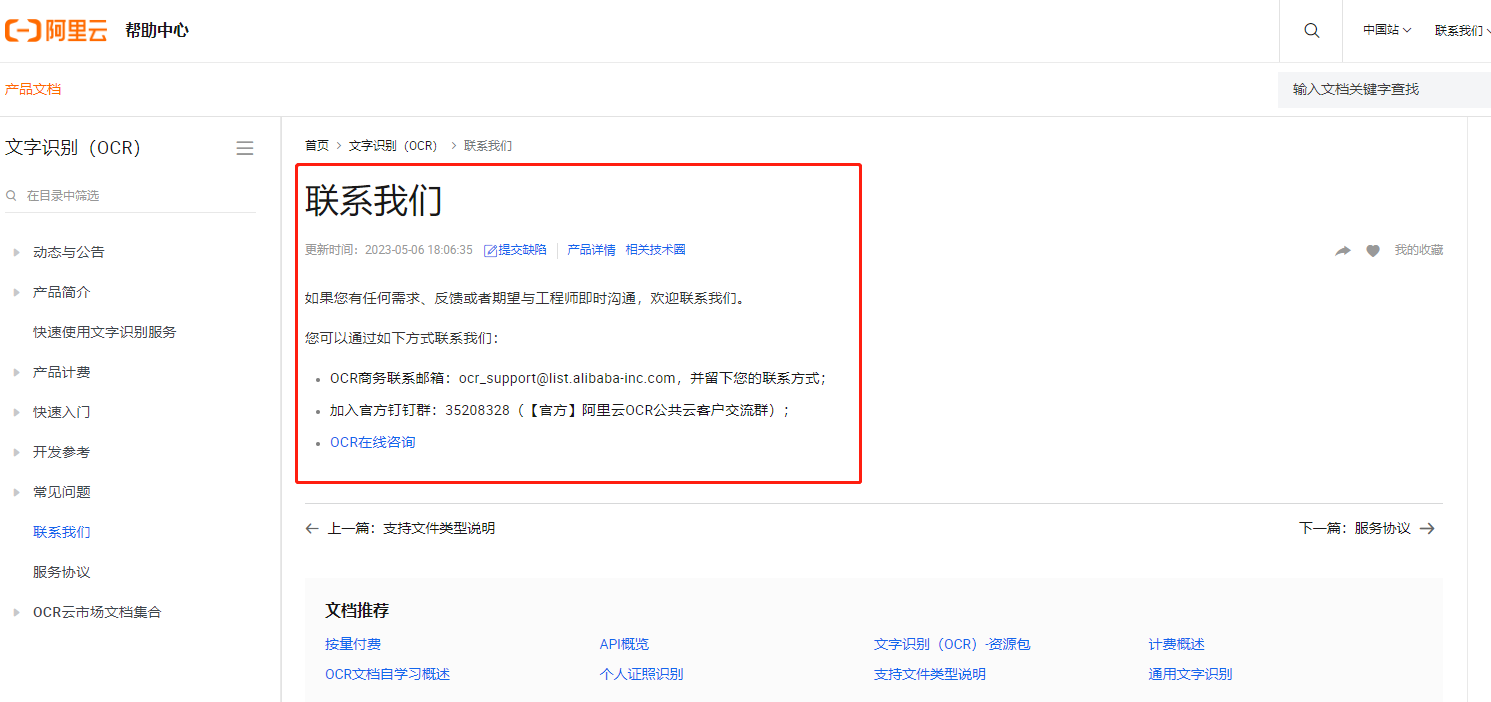Open 服务协议 in the sidebar
Screen dimensions: 1491x702
click(x=62, y=572)
